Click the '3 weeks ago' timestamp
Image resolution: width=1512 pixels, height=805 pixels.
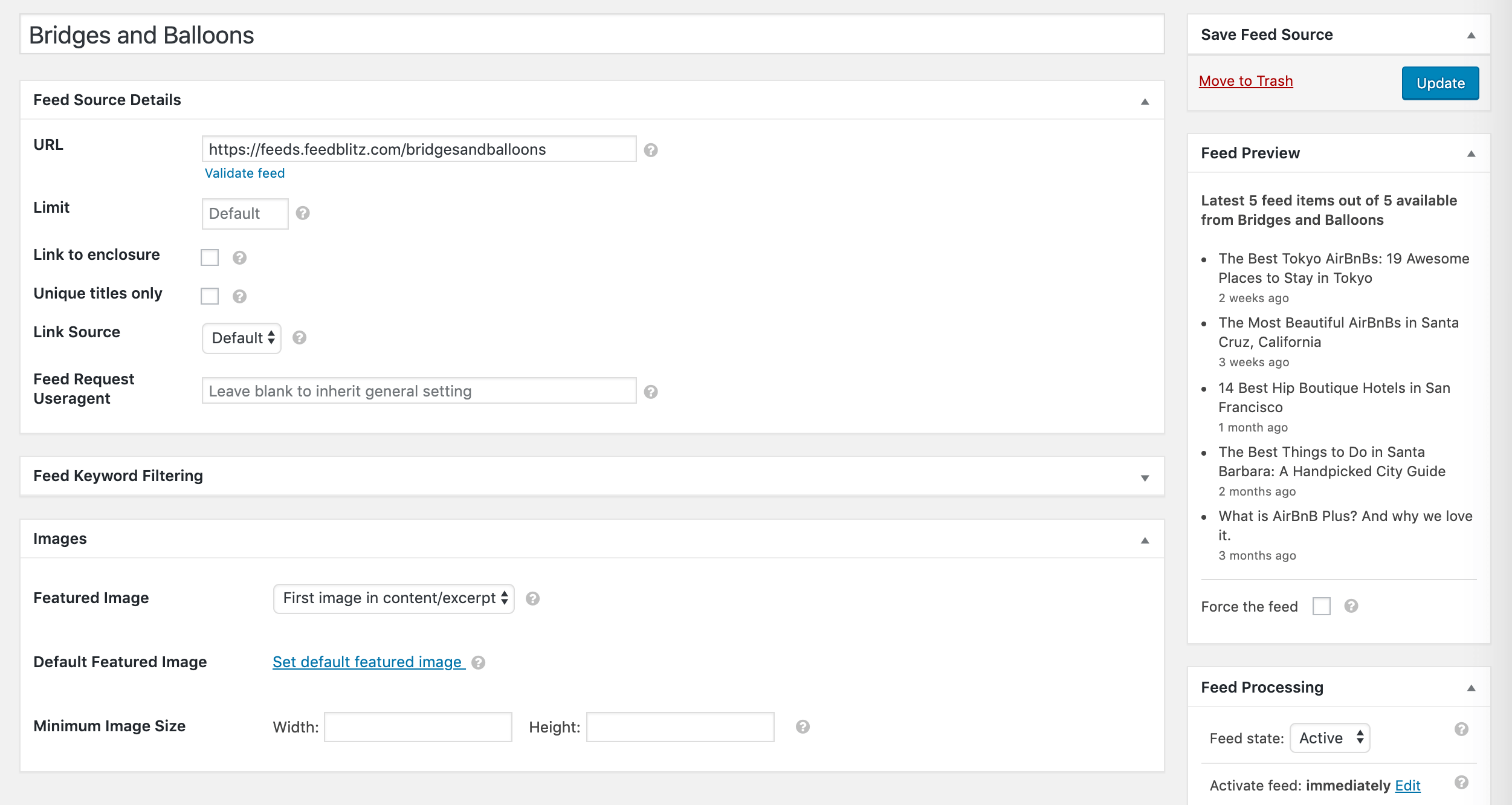1253,363
